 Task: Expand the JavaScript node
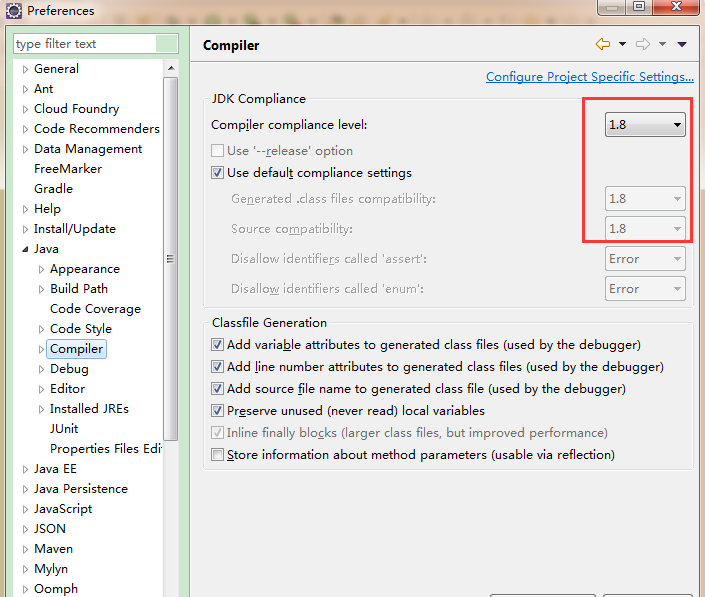pyautogui.click(x=25, y=509)
